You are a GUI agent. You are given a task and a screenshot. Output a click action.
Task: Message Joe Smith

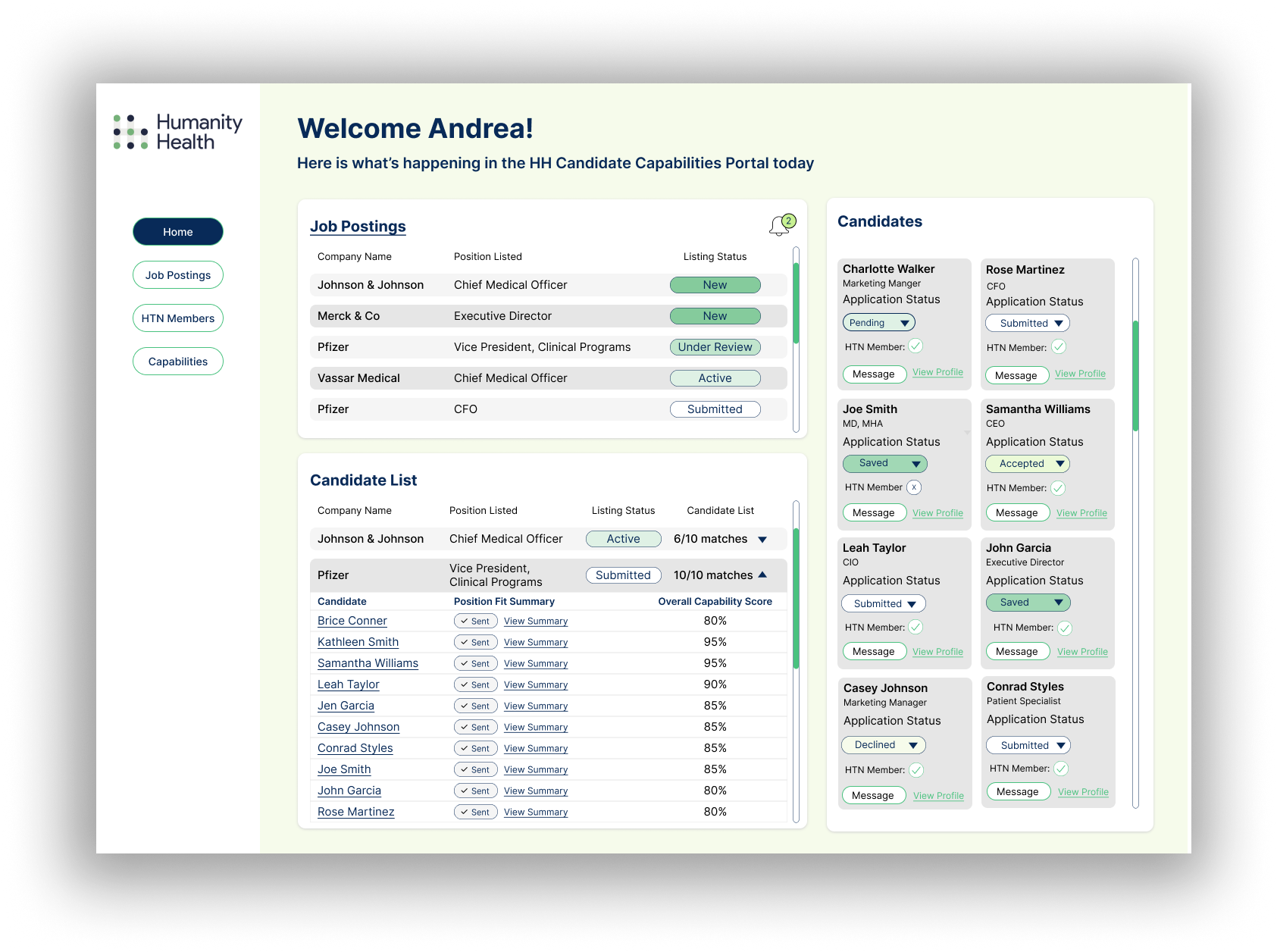875,512
